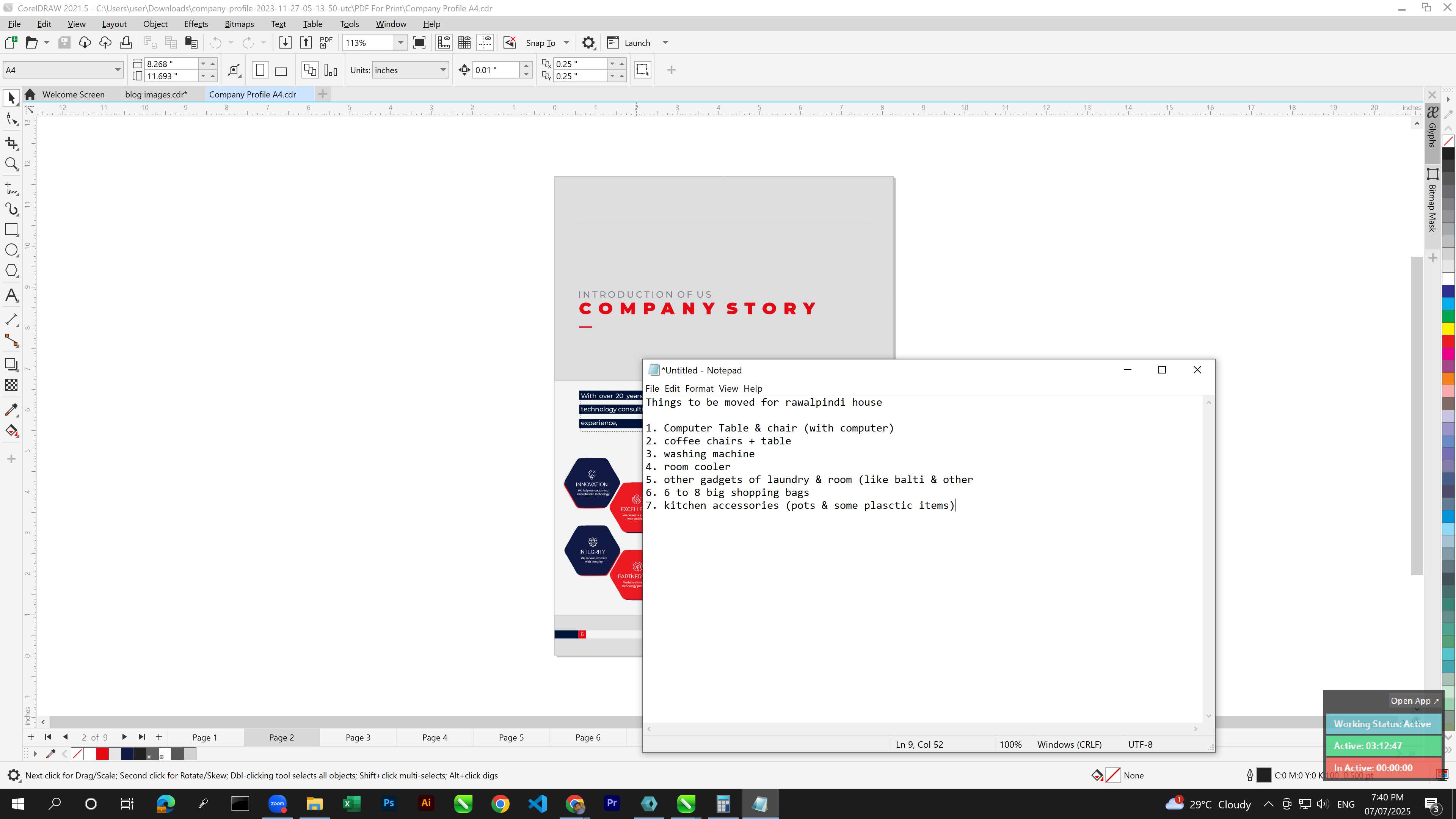The height and width of the screenshot is (819, 1456).
Task: Select the Text tool
Action: point(11,295)
